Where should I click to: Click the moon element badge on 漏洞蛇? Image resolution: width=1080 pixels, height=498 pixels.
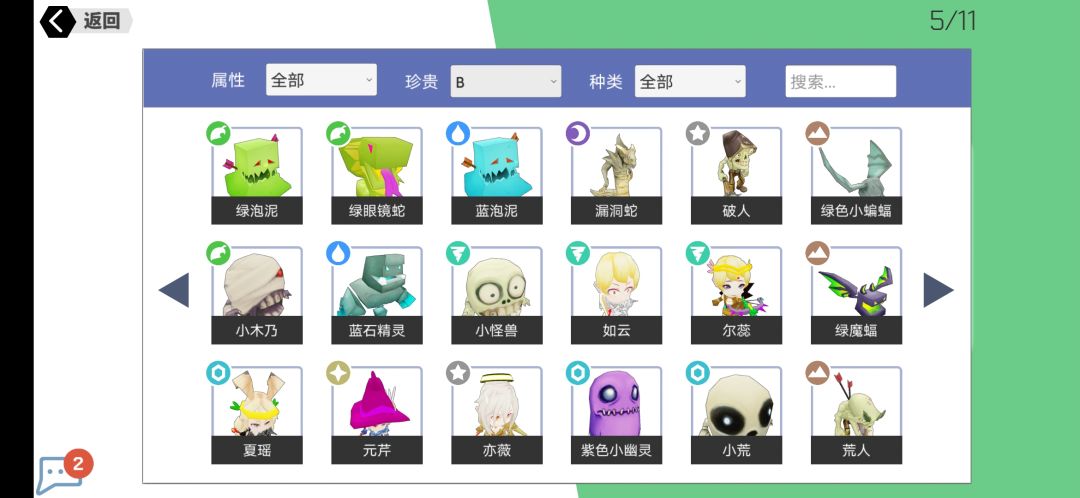click(578, 133)
